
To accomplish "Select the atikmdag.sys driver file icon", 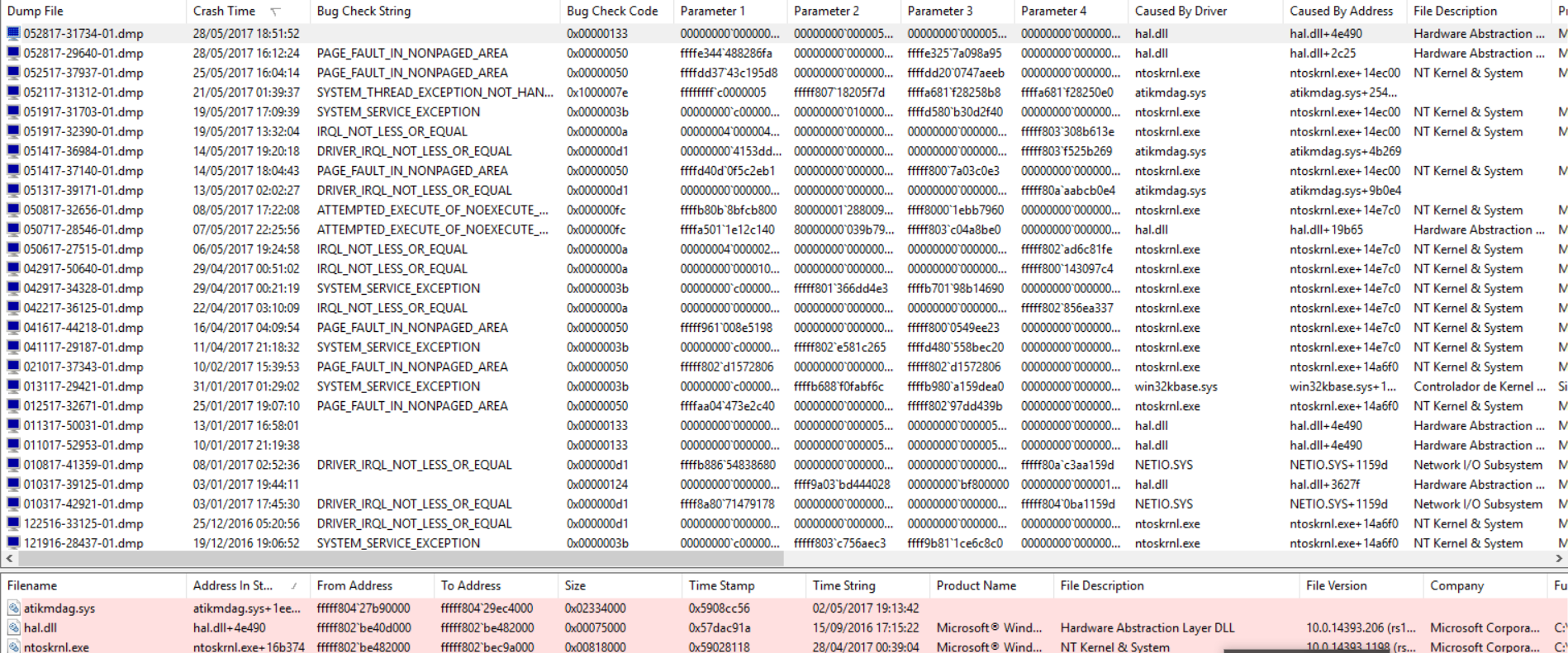I will 13,608.
